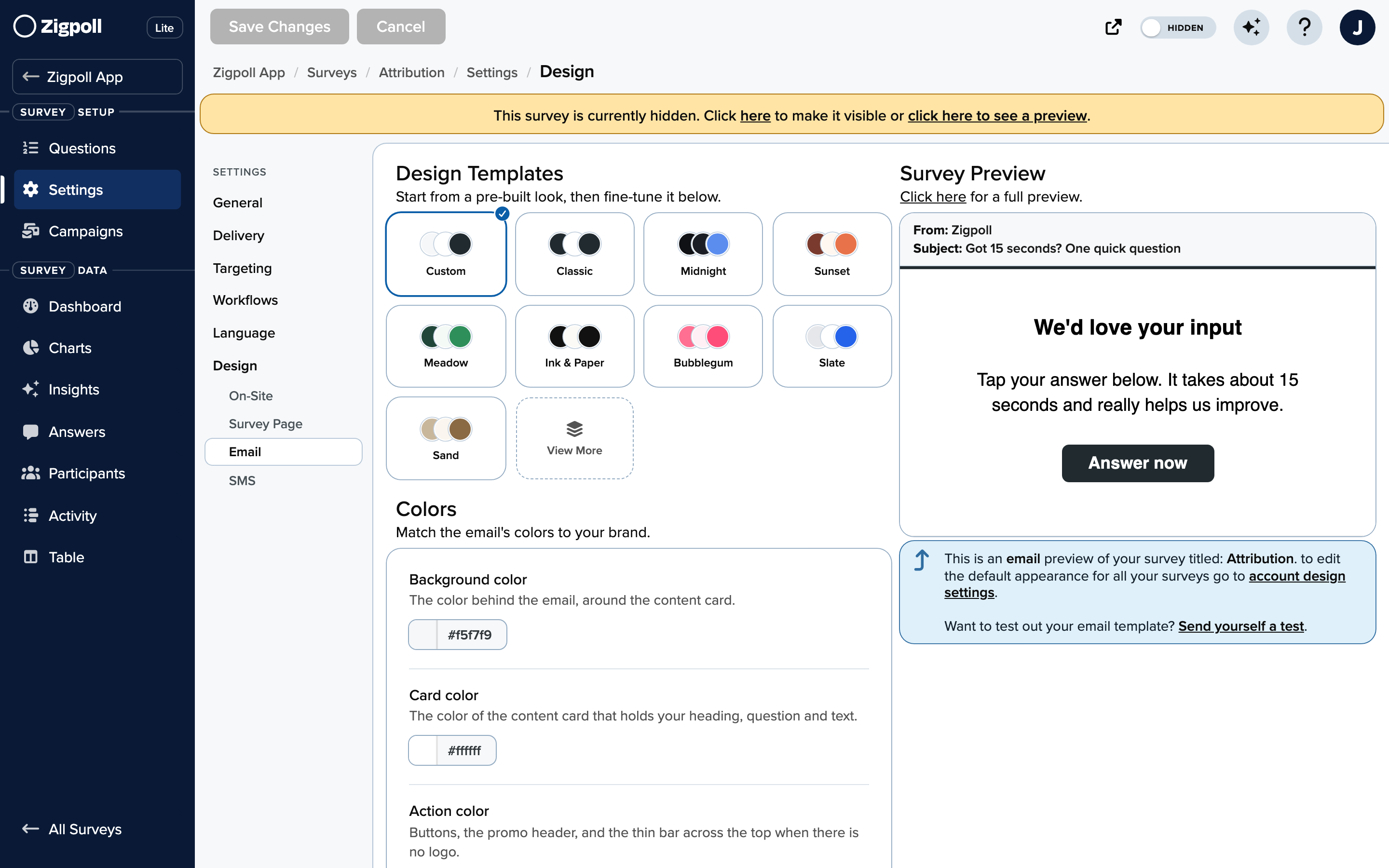The width and height of the screenshot is (1389, 868).
Task: Open Table in the sidebar
Action: click(97, 557)
